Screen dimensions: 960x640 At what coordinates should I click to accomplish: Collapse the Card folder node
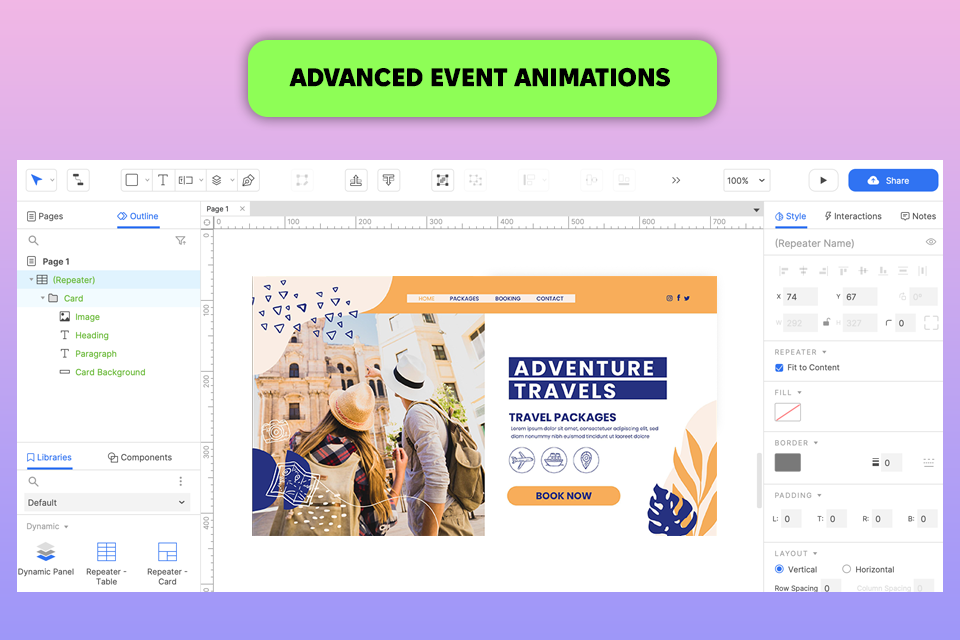click(42, 298)
